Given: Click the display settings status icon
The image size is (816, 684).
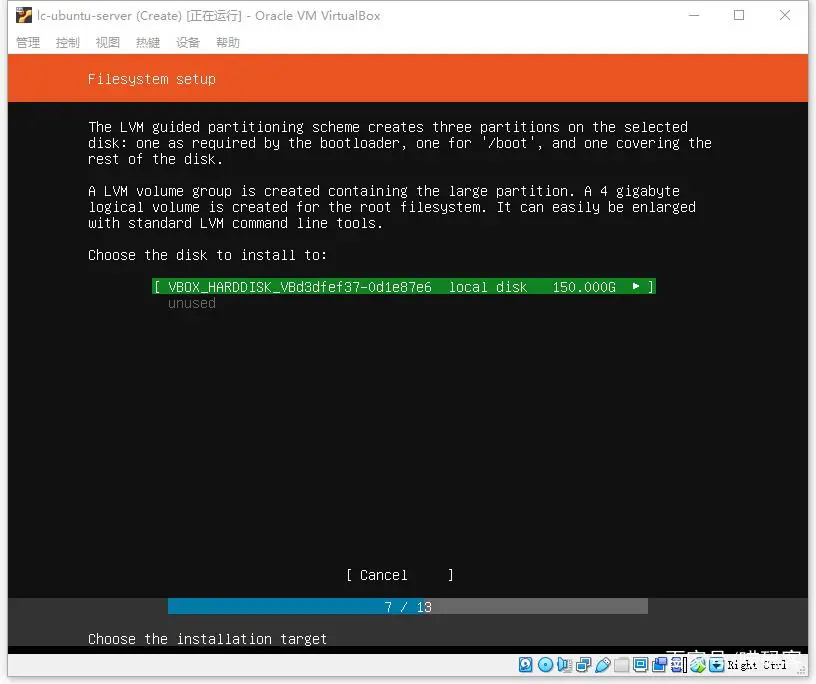Looking at the screenshot, I should (641, 665).
